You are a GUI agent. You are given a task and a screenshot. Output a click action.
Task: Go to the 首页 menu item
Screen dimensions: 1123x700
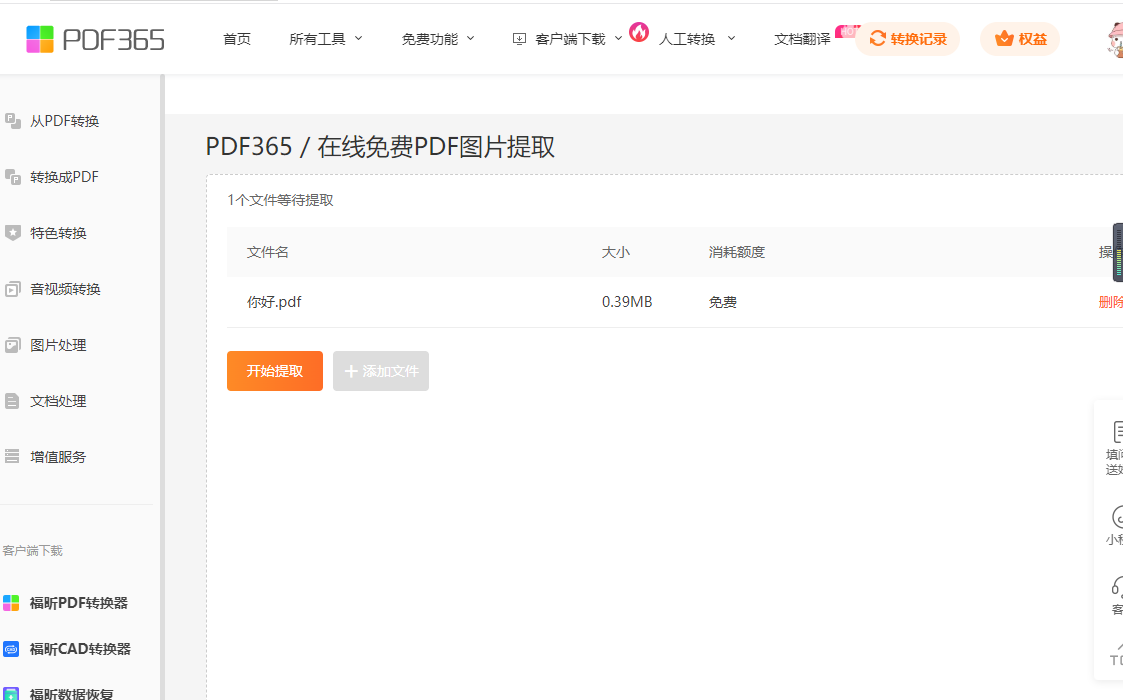(x=237, y=39)
